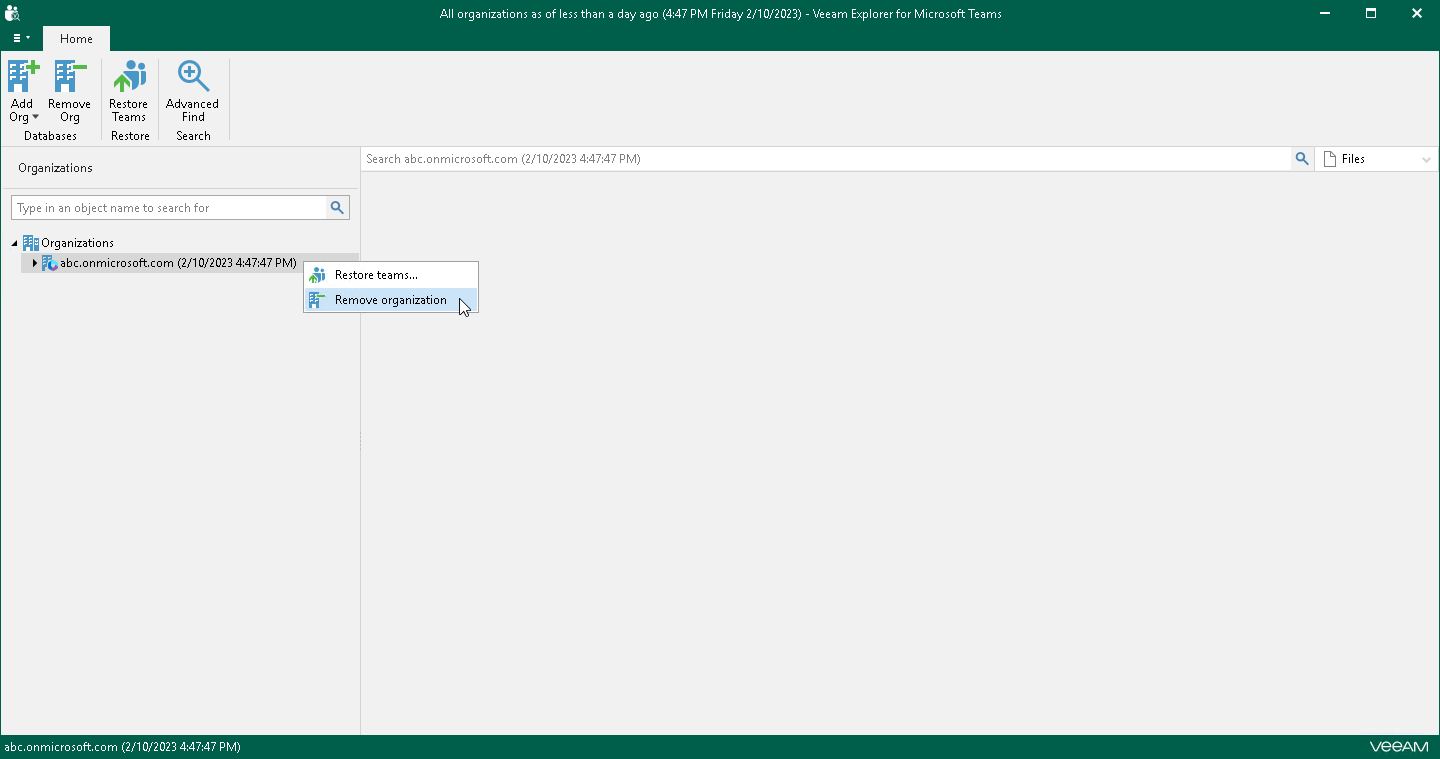The image size is (1440, 759).
Task: Open the main application menu button
Action: 21,38
